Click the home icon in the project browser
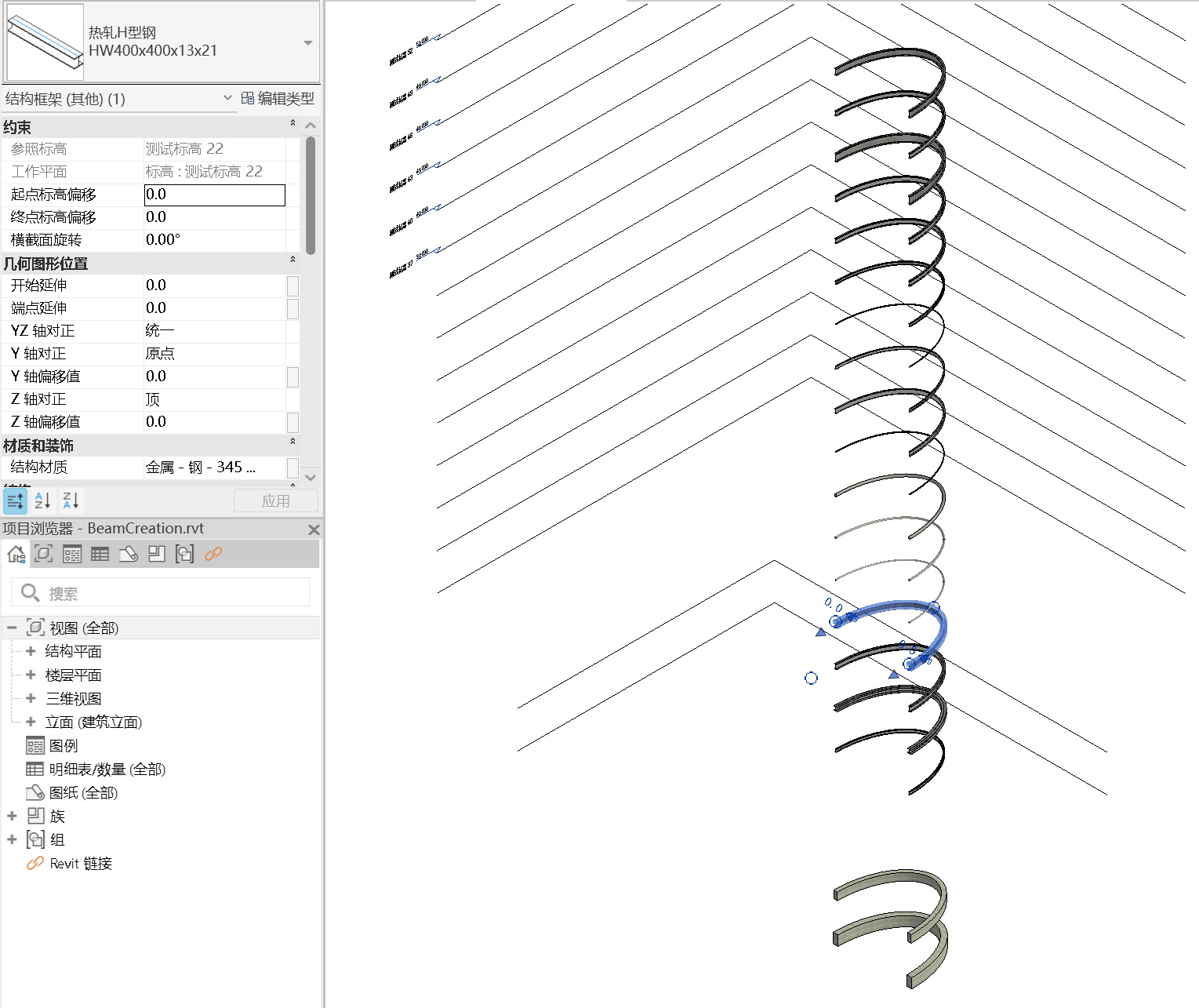 16,555
